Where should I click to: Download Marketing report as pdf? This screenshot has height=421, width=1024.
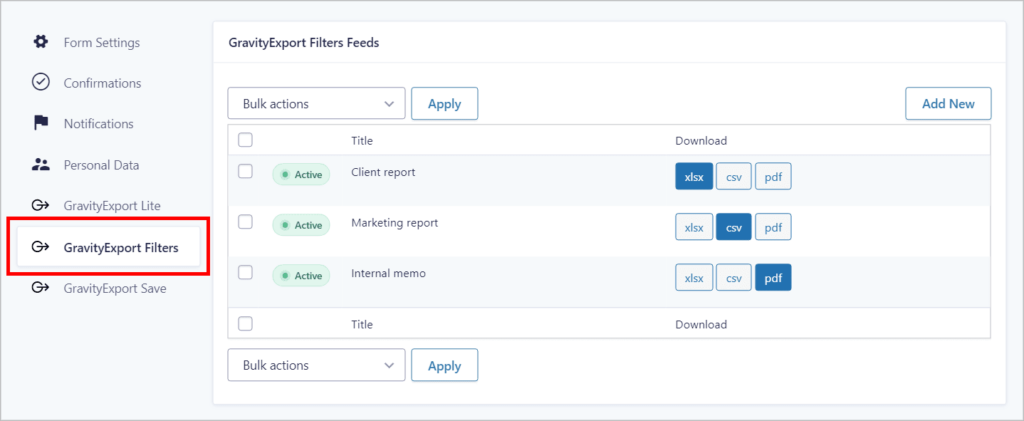point(773,227)
